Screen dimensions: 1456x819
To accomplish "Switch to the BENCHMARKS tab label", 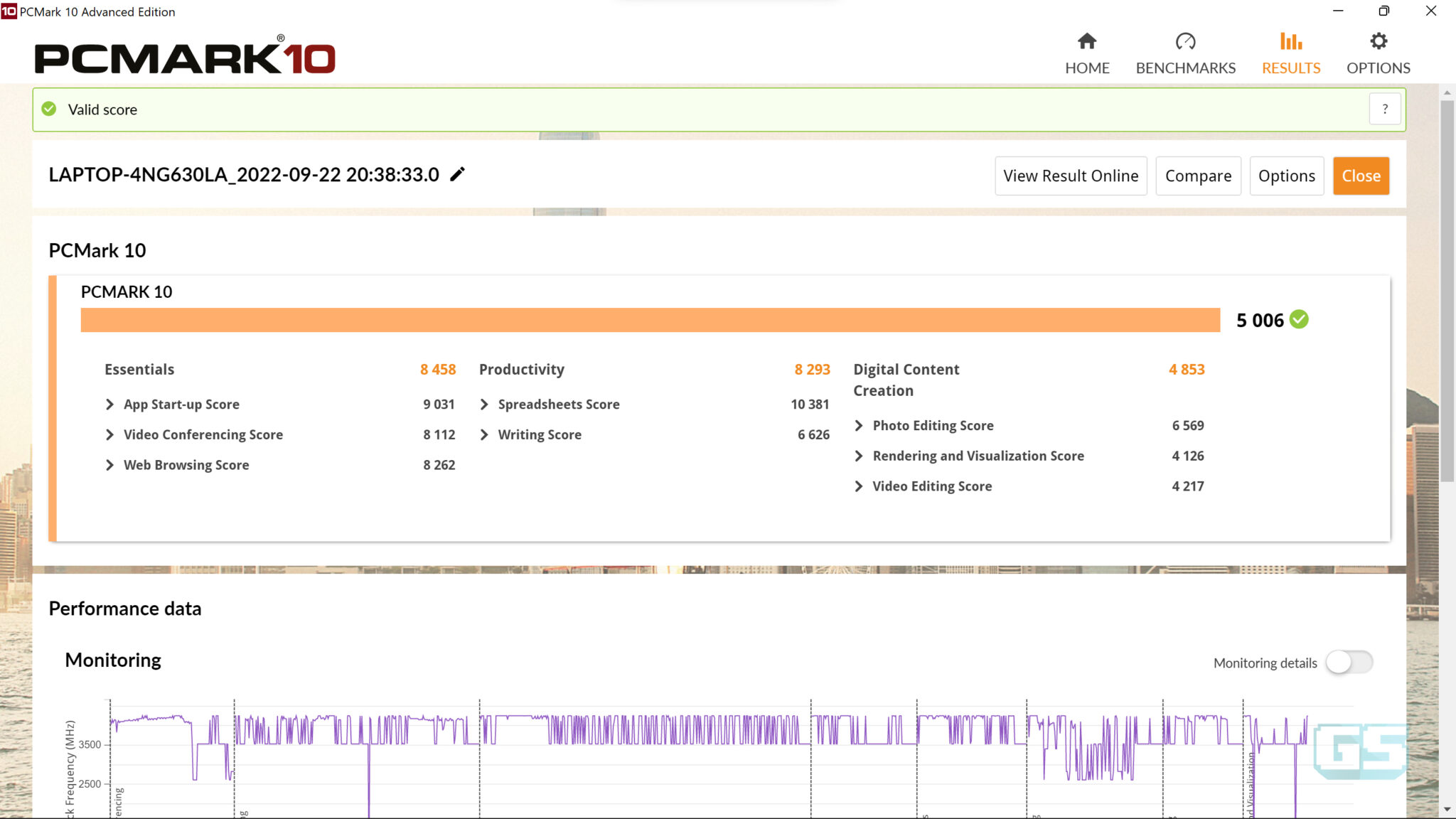I will pos(1185,68).
